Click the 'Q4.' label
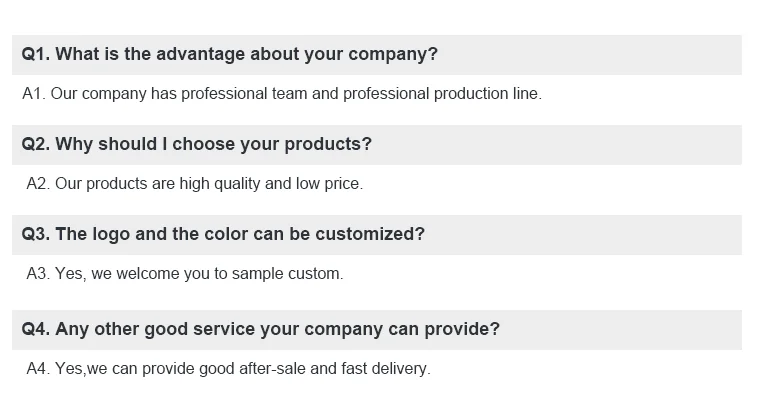The height and width of the screenshot is (417, 769). pyautogui.click(x=36, y=329)
